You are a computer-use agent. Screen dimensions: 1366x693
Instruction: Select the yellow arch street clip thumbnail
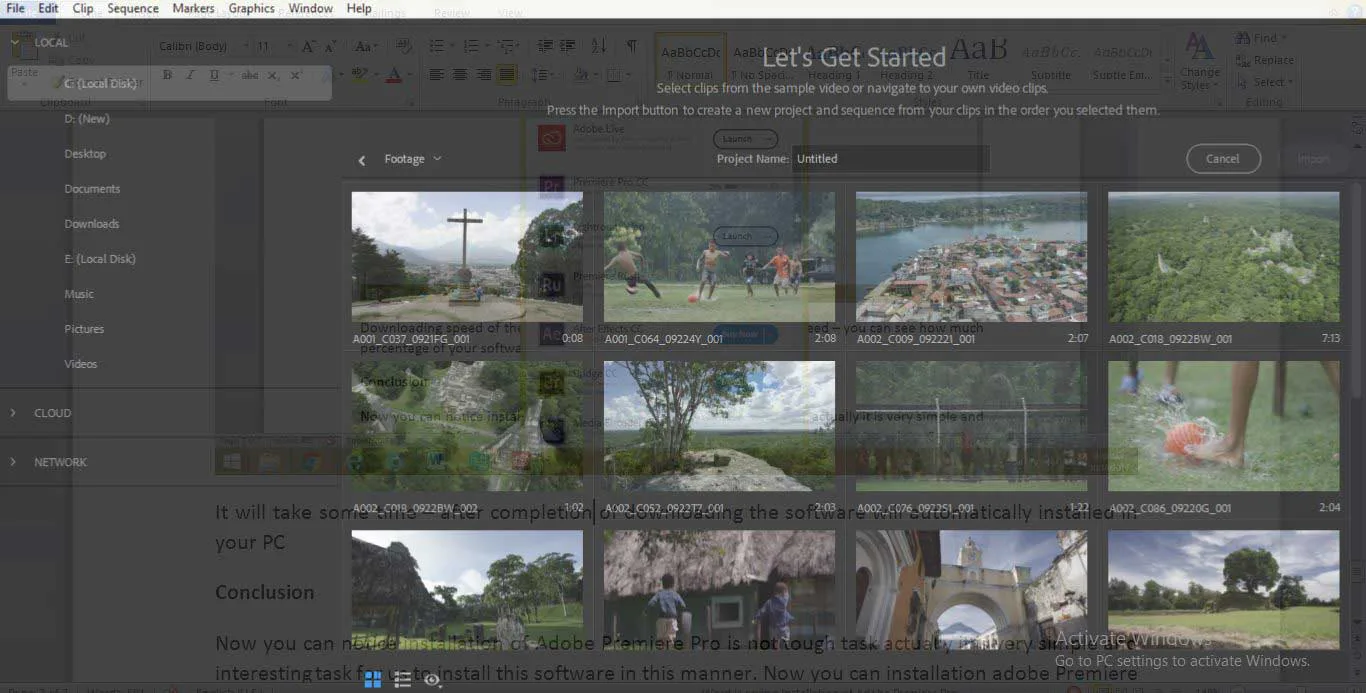coord(971,590)
